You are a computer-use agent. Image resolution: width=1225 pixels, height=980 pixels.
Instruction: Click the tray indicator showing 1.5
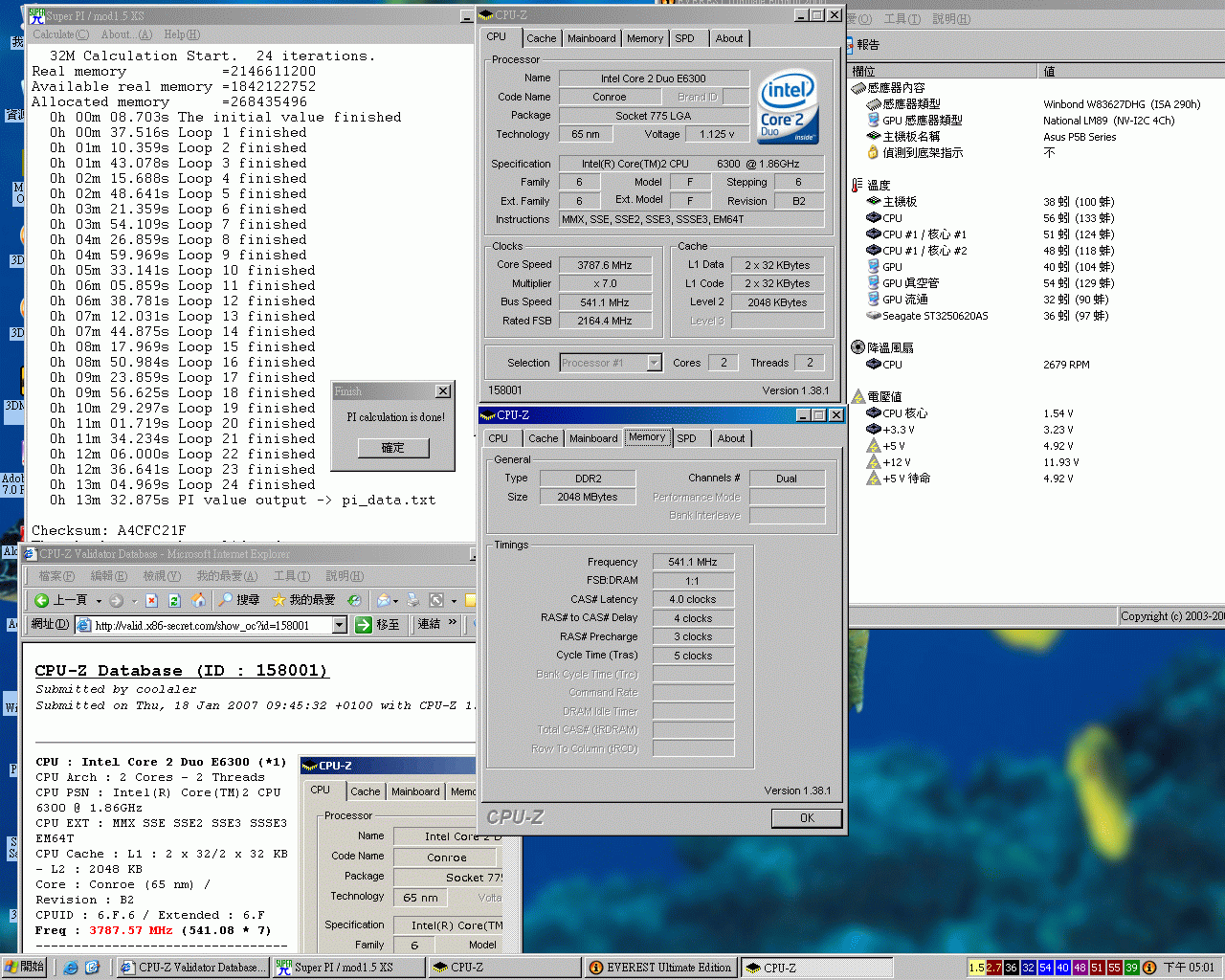[976, 968]
